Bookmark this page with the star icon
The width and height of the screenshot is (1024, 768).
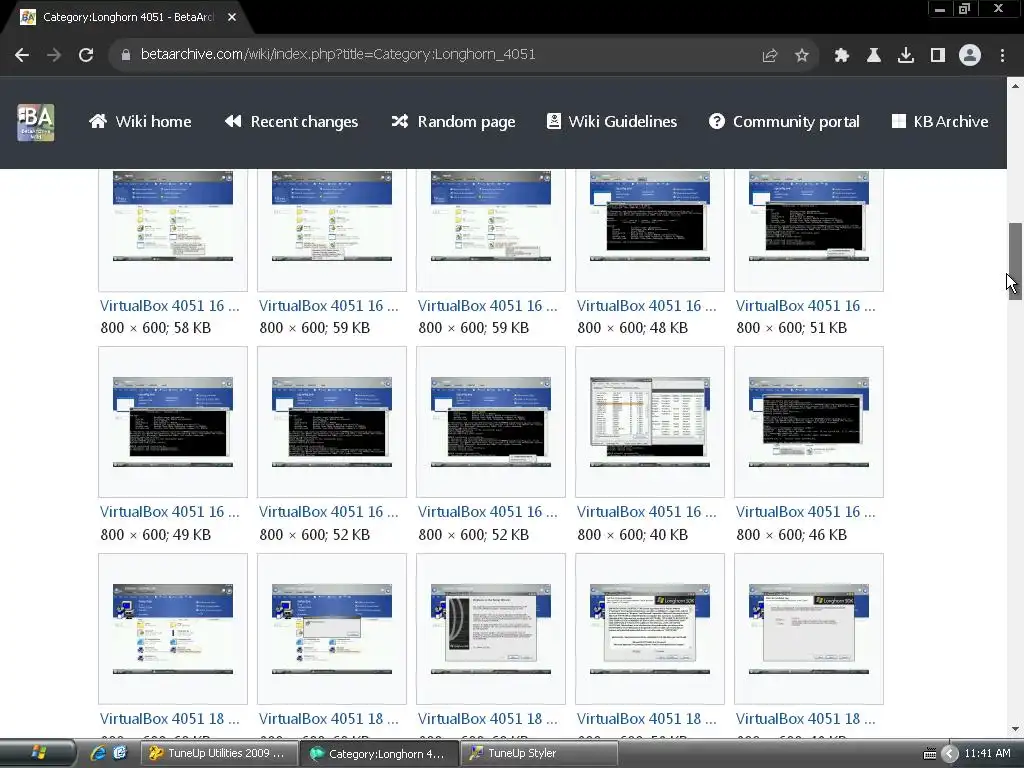click(802, 56)
